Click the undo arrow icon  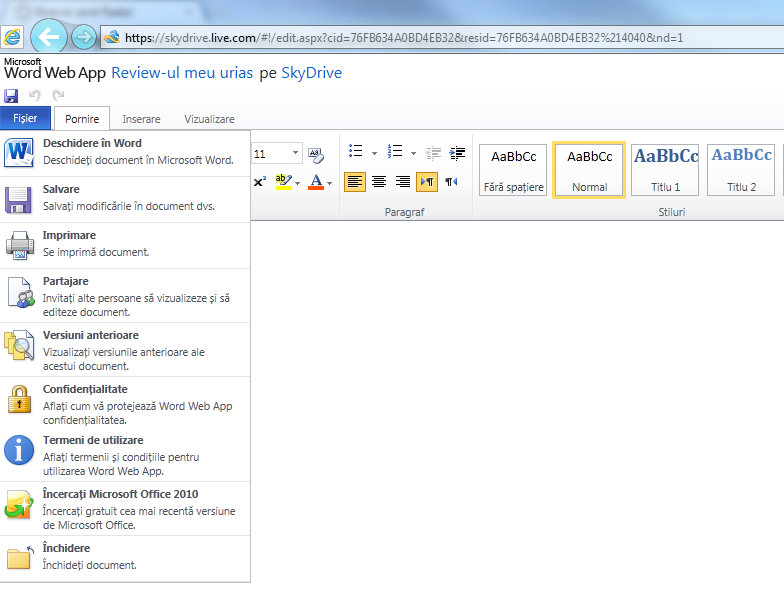coord(34,95)
